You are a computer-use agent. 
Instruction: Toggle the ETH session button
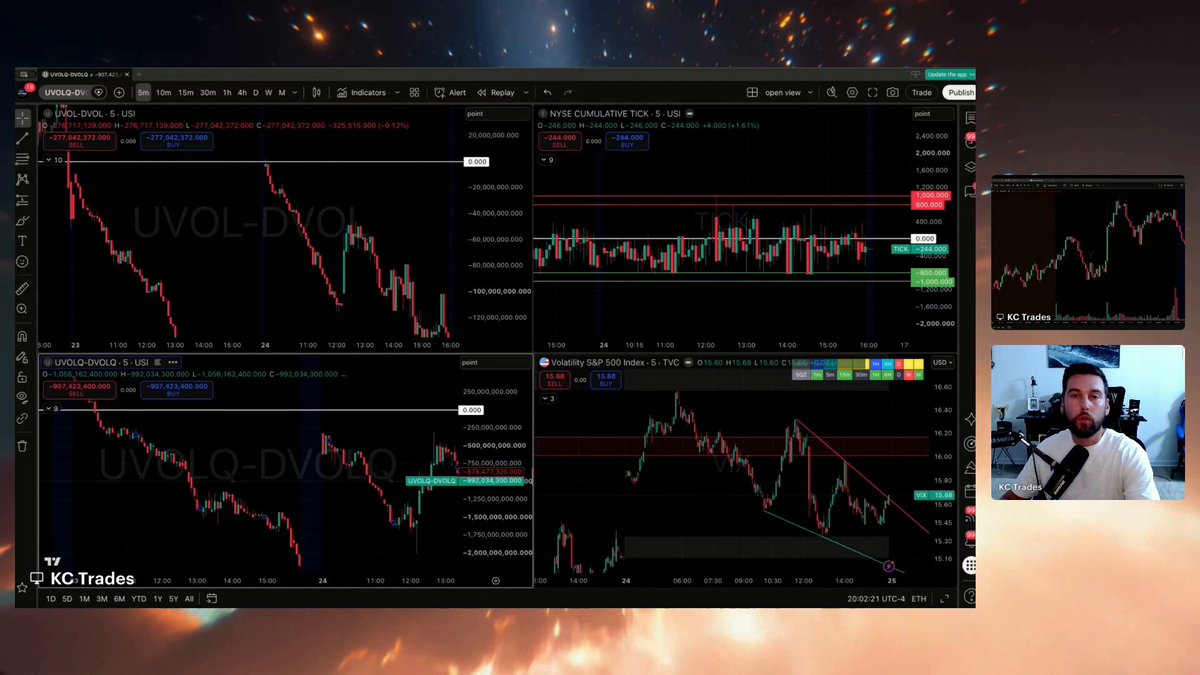pos(919,599)
